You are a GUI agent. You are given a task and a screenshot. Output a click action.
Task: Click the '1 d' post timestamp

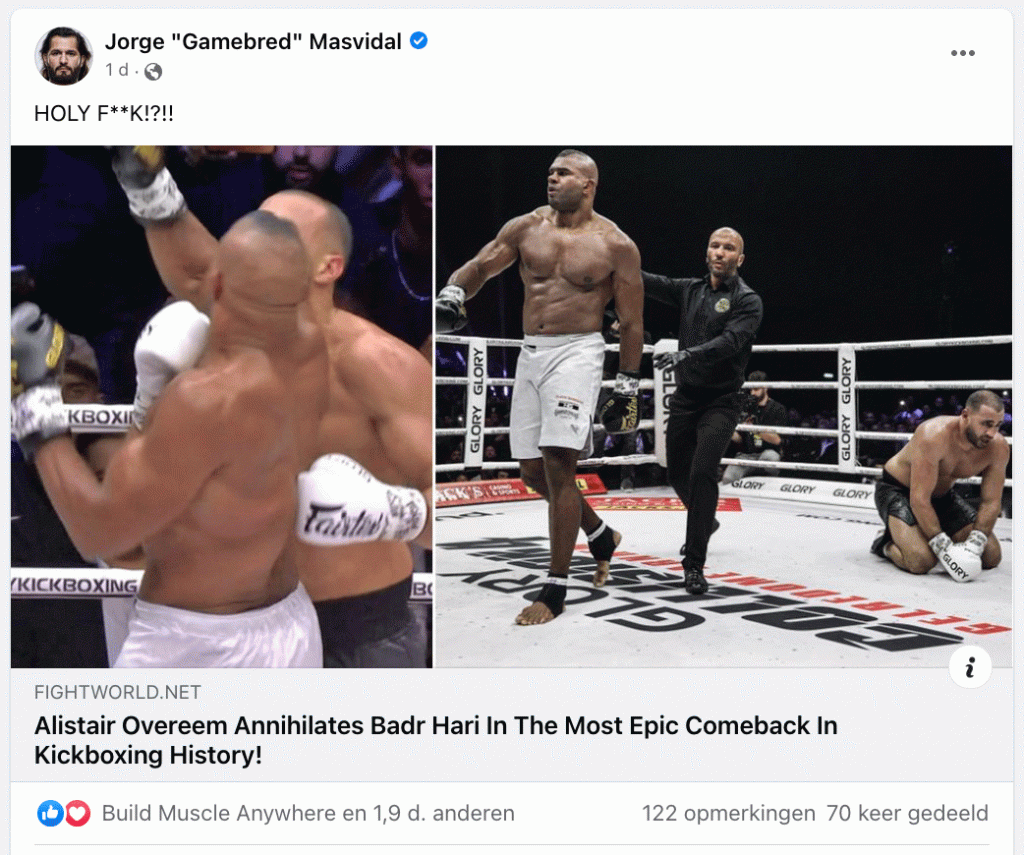coord(118,70)
